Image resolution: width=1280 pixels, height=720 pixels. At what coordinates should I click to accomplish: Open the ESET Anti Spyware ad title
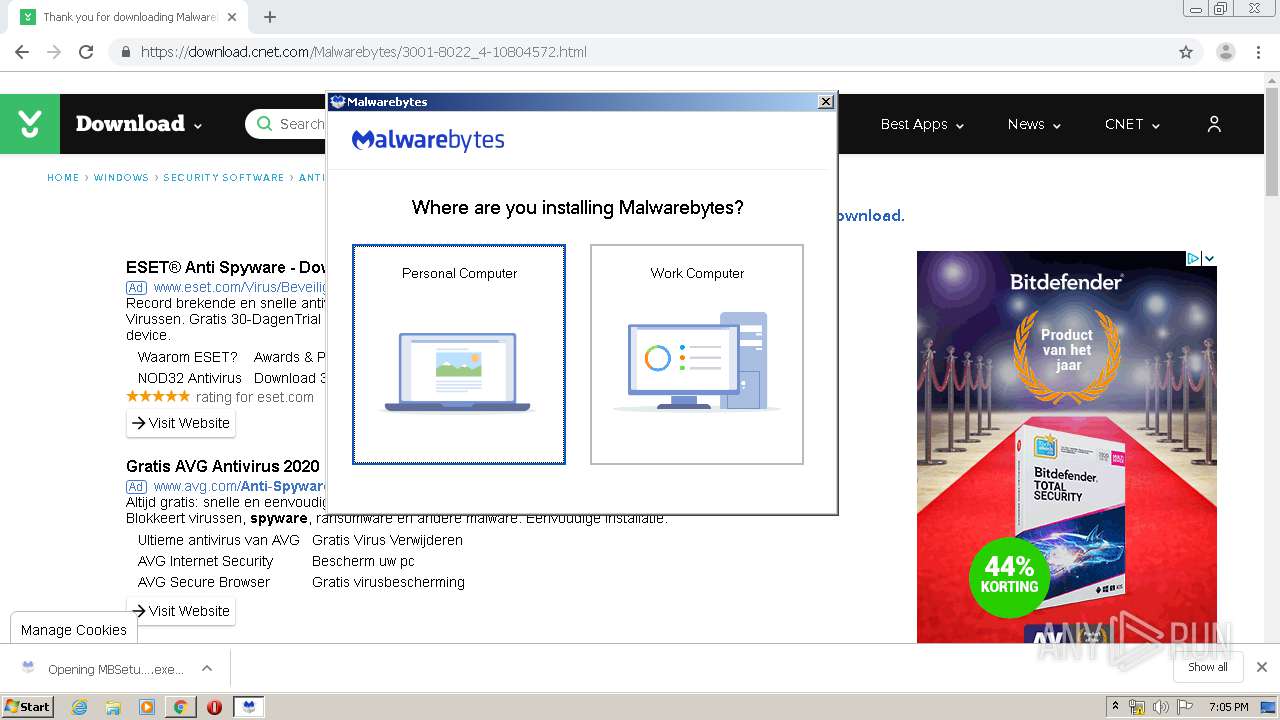(226, 268)
